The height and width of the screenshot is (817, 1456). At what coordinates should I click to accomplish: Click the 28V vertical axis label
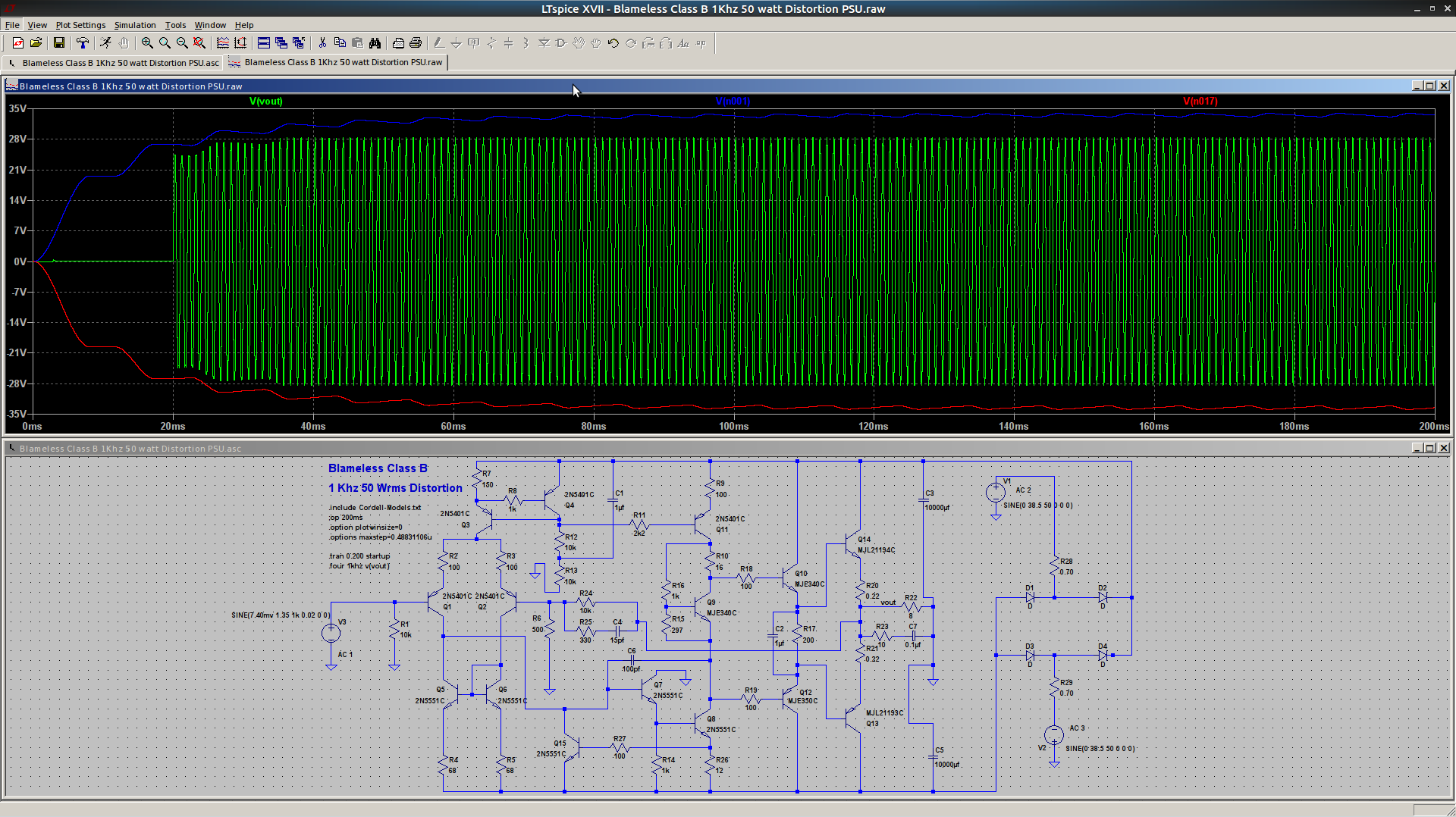tap(17, 139)
